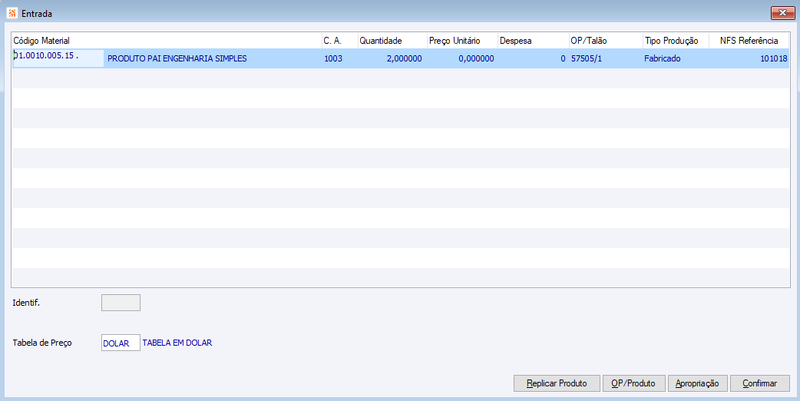This screenshot has width=800, height=401.
Task: Confirm entry with the Confirmar button
Action: [x=760, y=383]
